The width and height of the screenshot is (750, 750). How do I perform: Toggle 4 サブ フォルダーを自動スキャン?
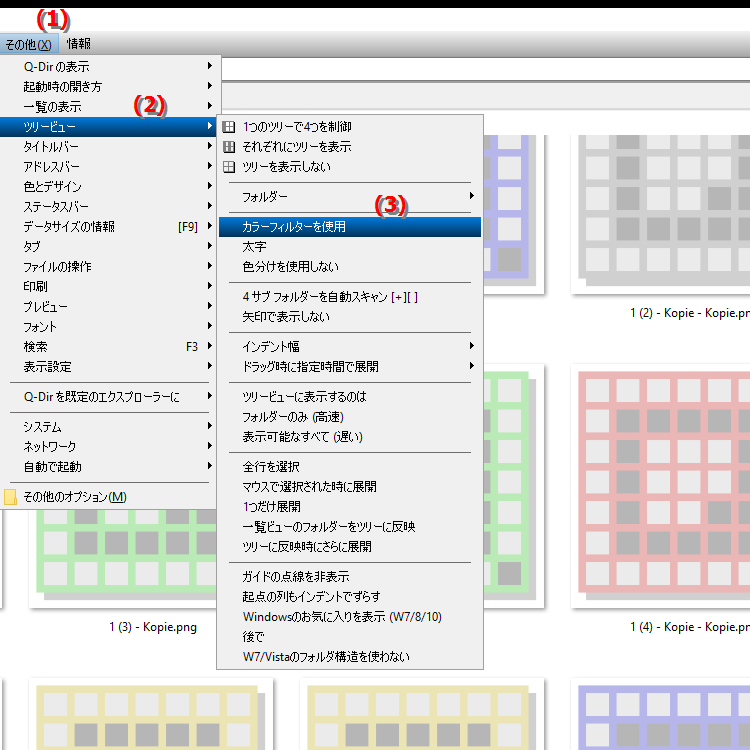(x=350, y=297)
